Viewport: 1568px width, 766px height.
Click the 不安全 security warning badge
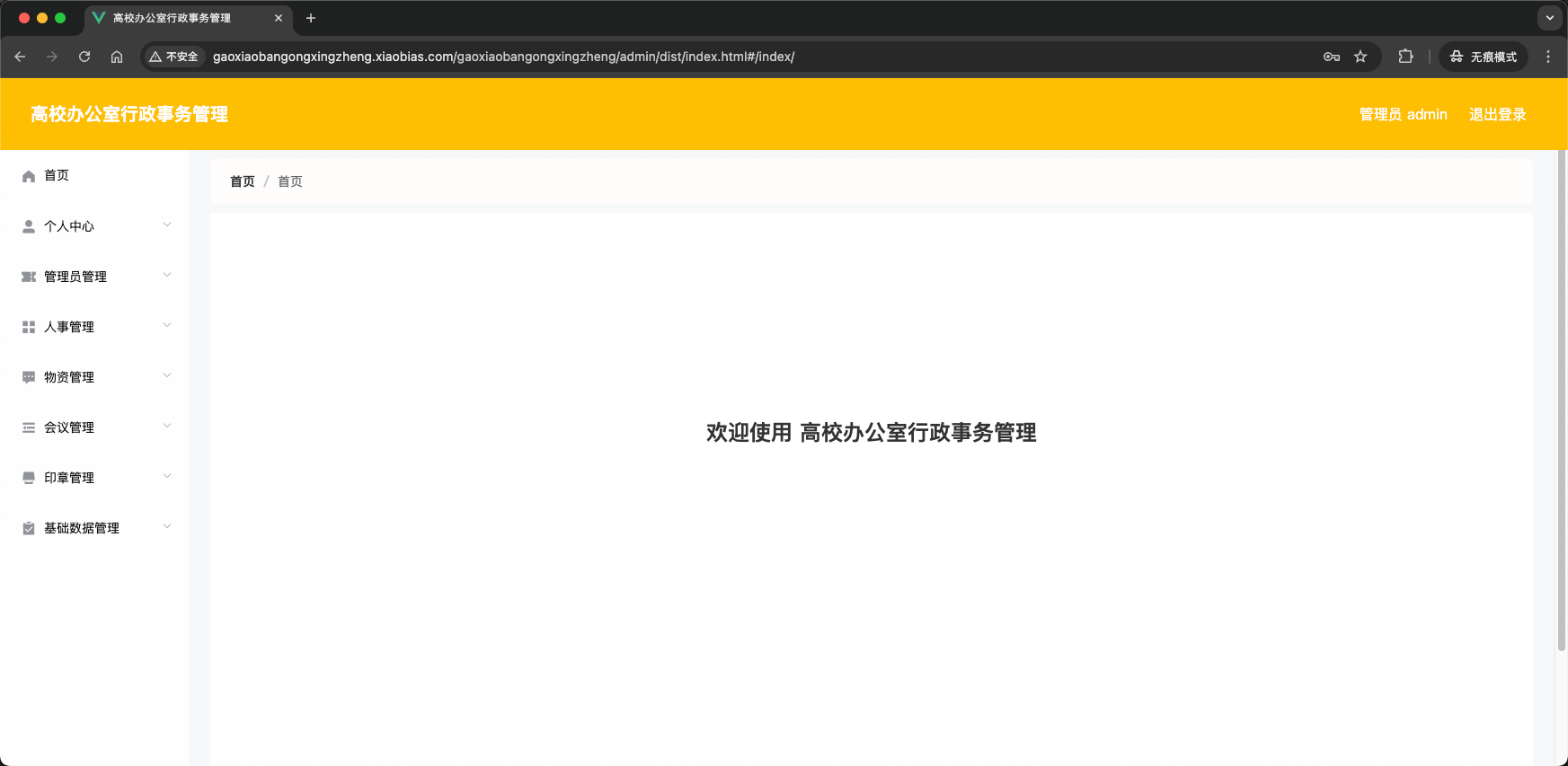click(174, 57)
